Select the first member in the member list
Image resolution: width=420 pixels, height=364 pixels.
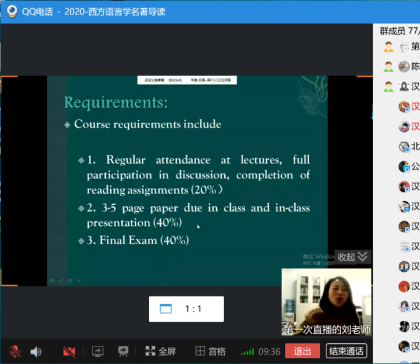tap(400, 46)
